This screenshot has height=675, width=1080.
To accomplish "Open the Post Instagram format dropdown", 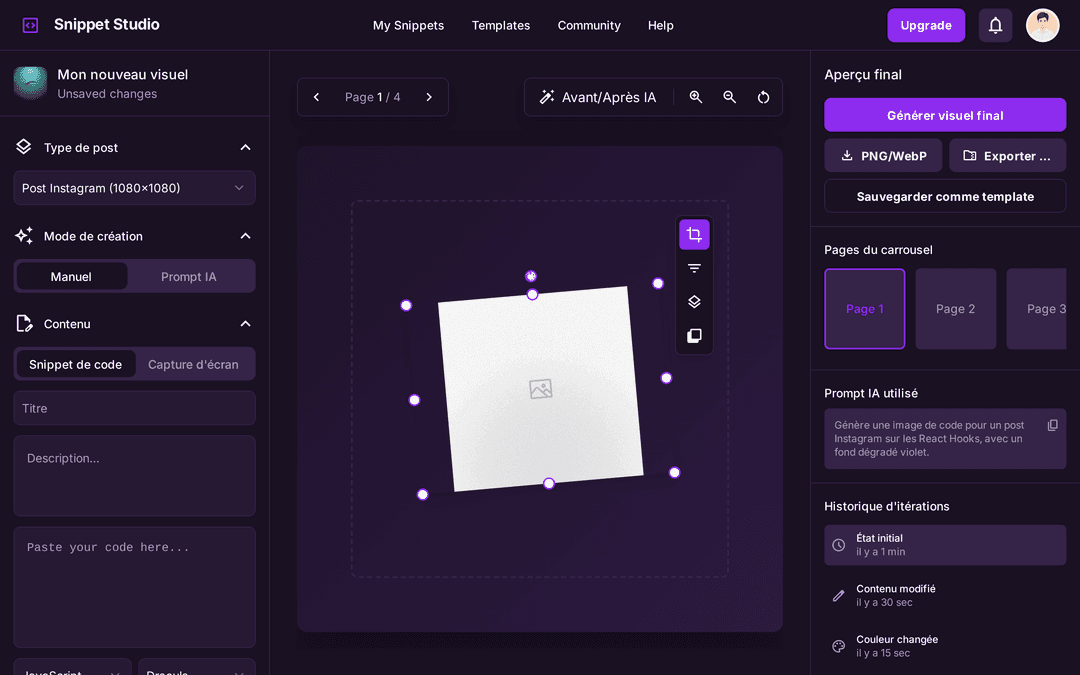I will tap(134, 188).
